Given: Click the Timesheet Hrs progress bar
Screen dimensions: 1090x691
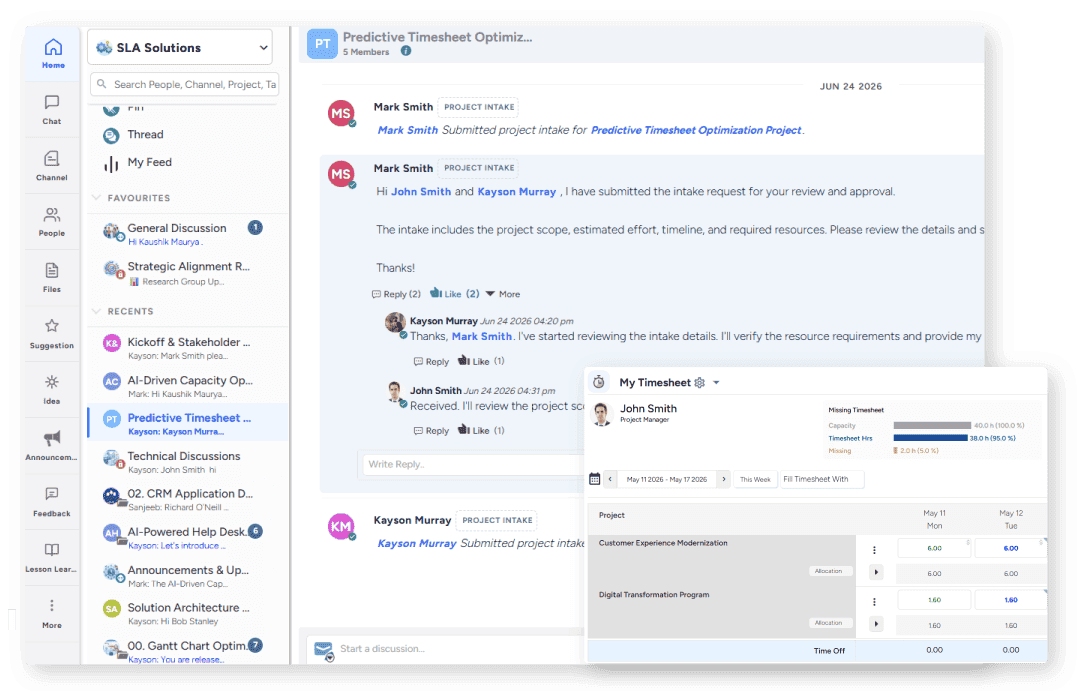Looking at the screenshot, I should (x=930, y=438).
